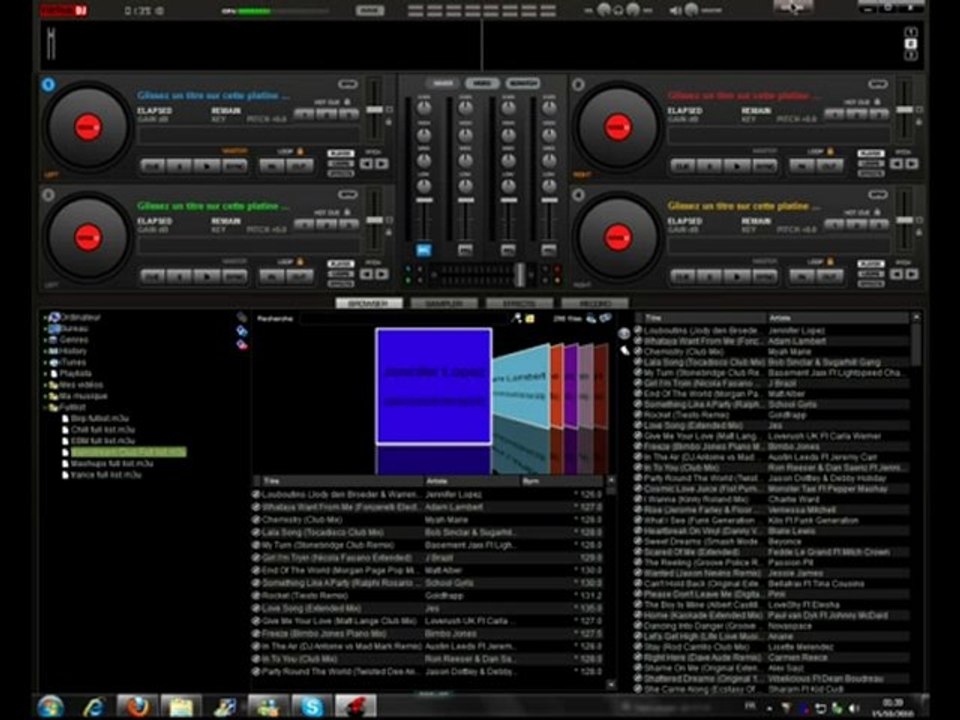Select 'Mashups full list.m3u' playlist
The width and height of the screenshot is (960, 720).
coord(111,463)
